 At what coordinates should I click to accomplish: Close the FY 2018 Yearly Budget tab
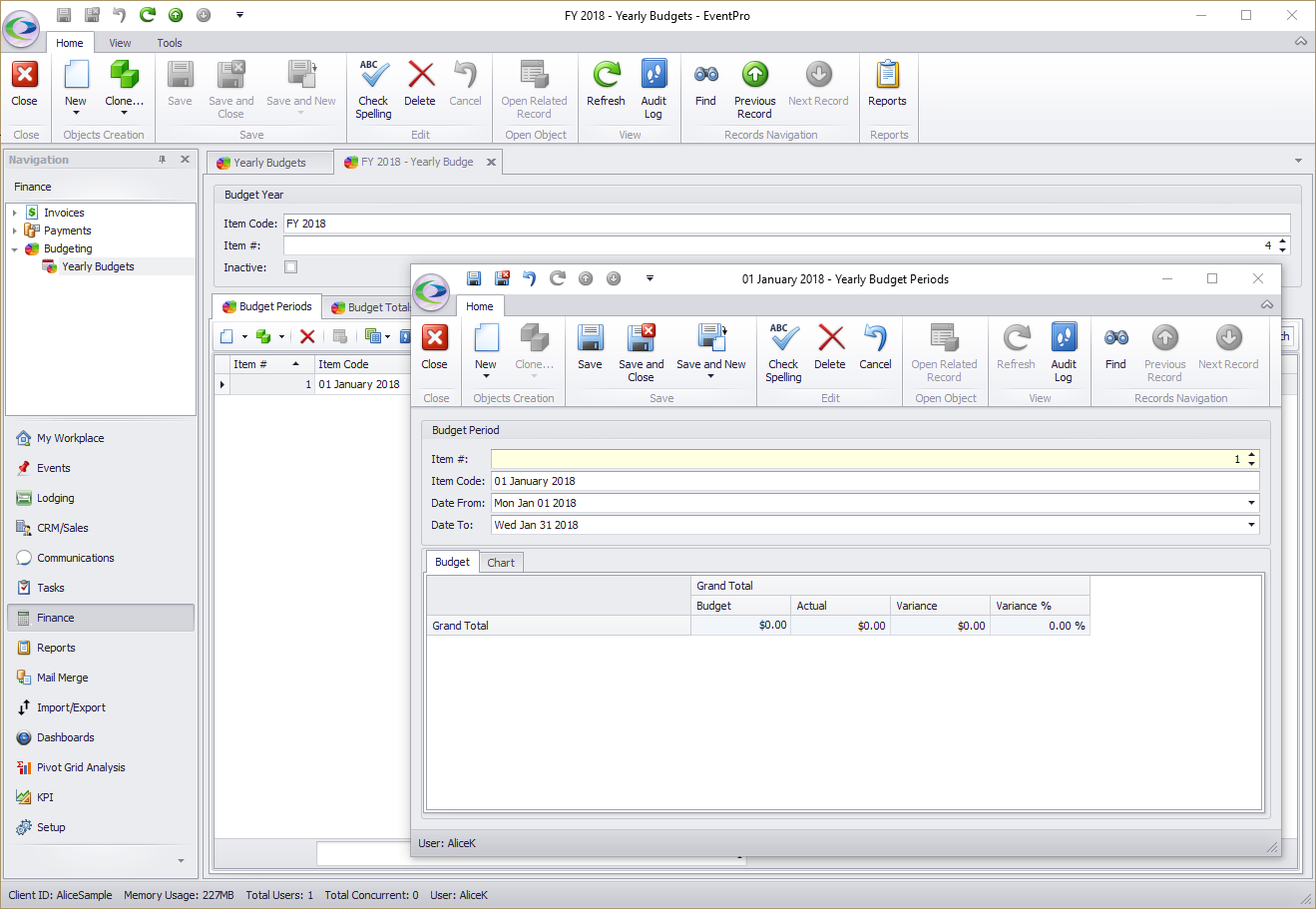click(491, 162)
